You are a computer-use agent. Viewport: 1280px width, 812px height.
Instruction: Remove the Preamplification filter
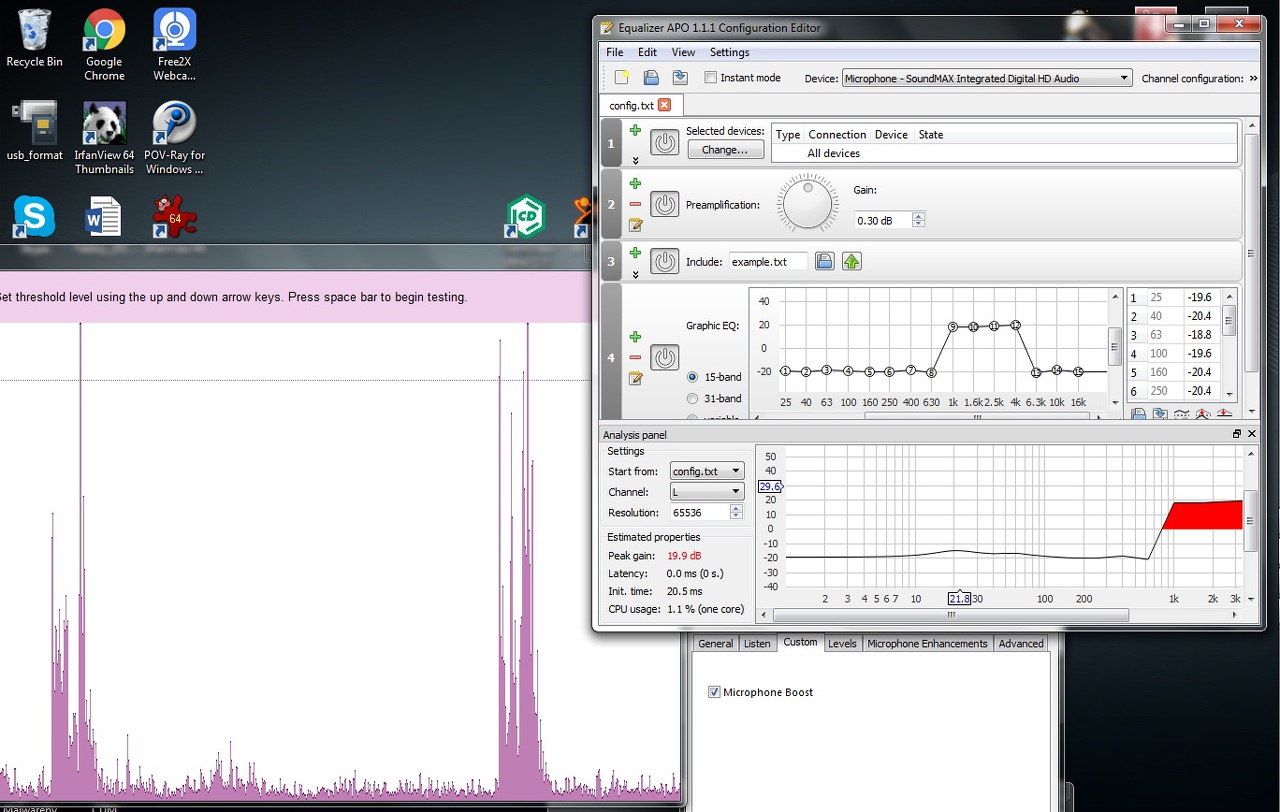pos(635,204)
